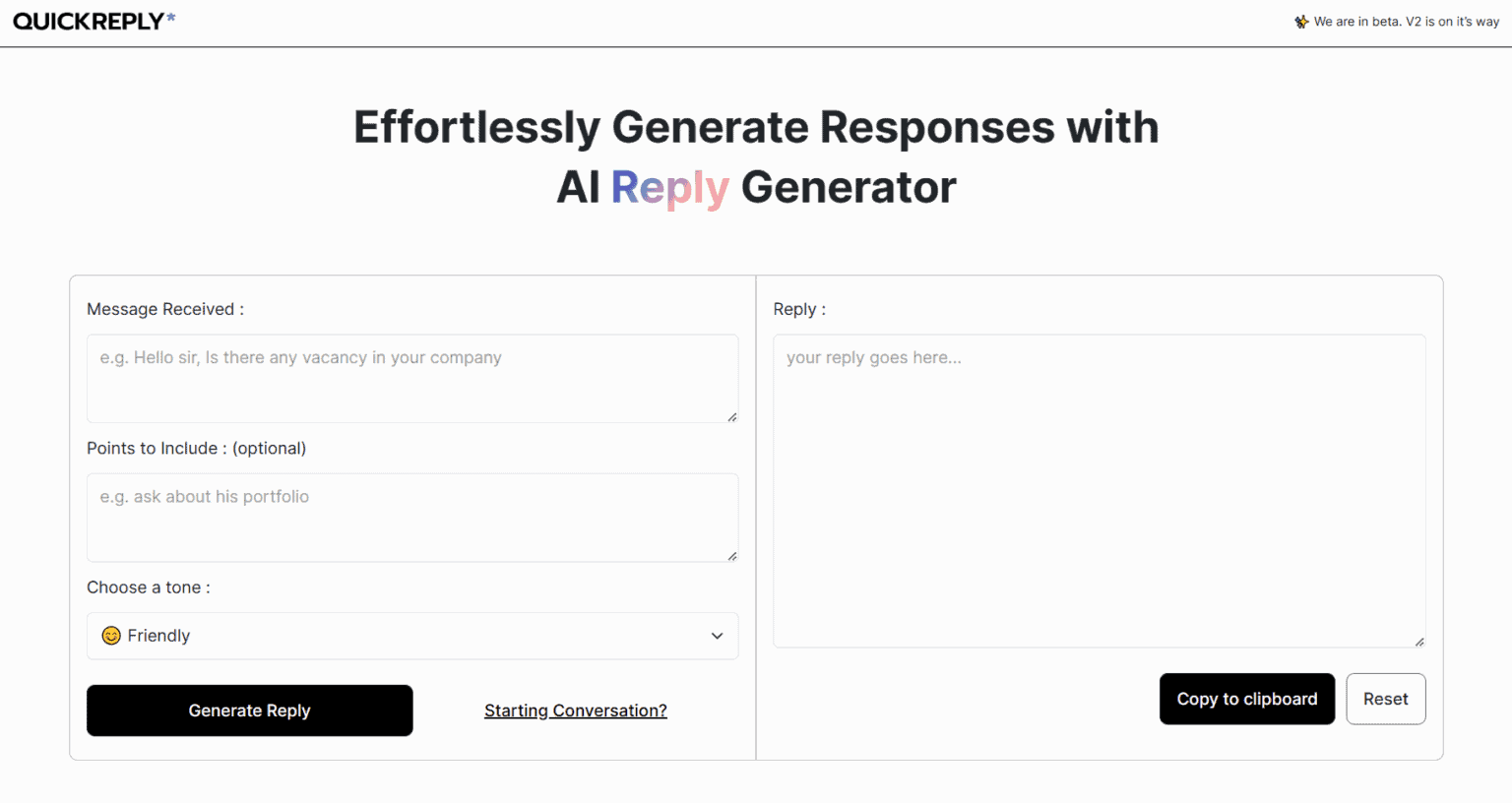Click the beta V2 announcement text
1512x803 pixels.
click(1407, 22)
